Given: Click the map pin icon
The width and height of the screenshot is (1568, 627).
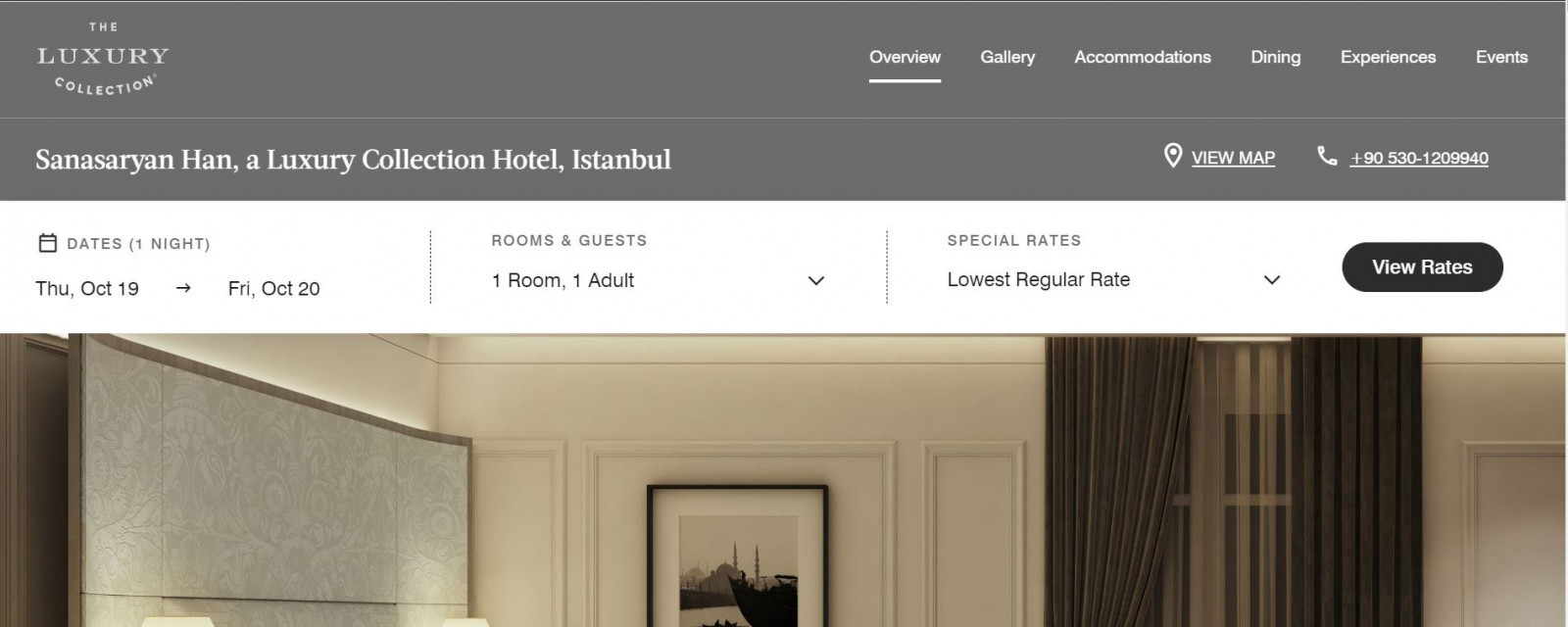Looking at the screenshot, I should (x=1172, y=156).
